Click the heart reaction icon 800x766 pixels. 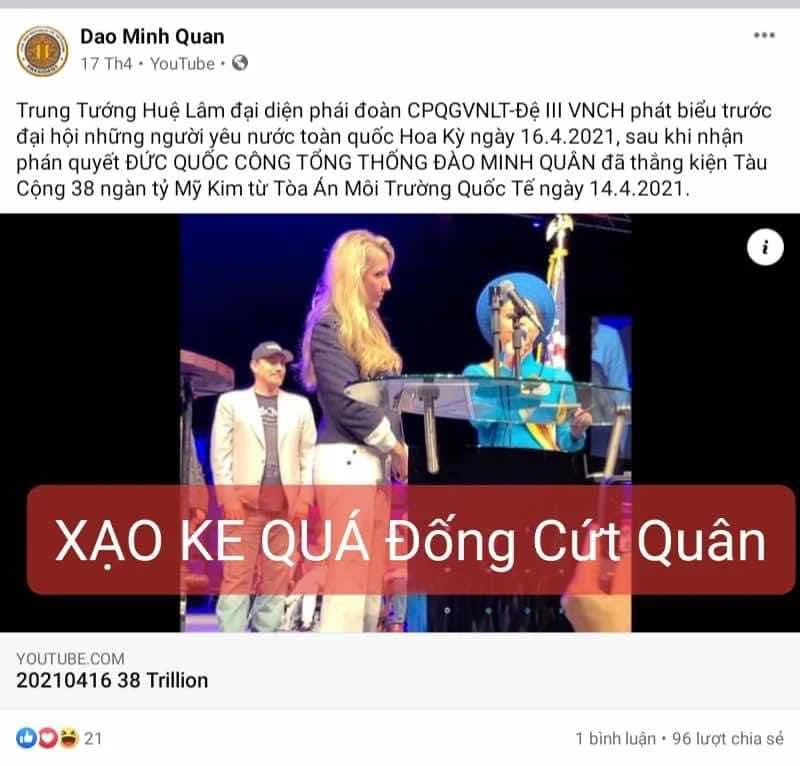(x=47, y=738)
